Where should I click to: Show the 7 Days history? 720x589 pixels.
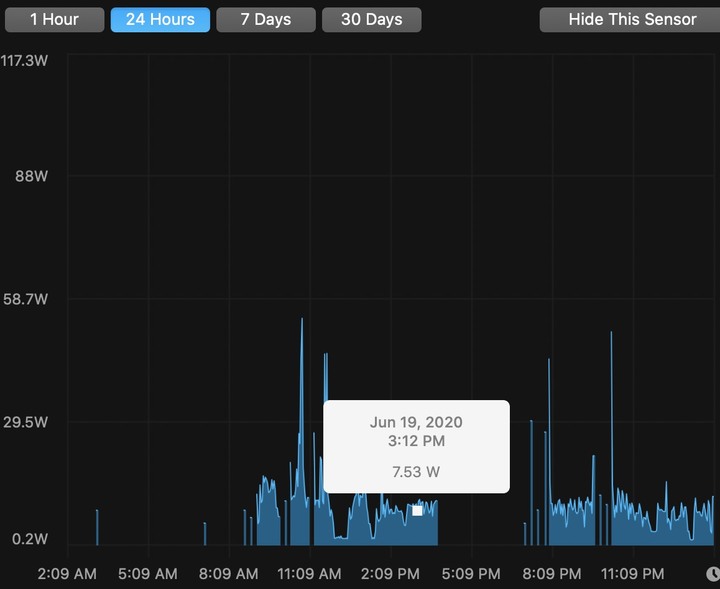(x=266, y=20)
